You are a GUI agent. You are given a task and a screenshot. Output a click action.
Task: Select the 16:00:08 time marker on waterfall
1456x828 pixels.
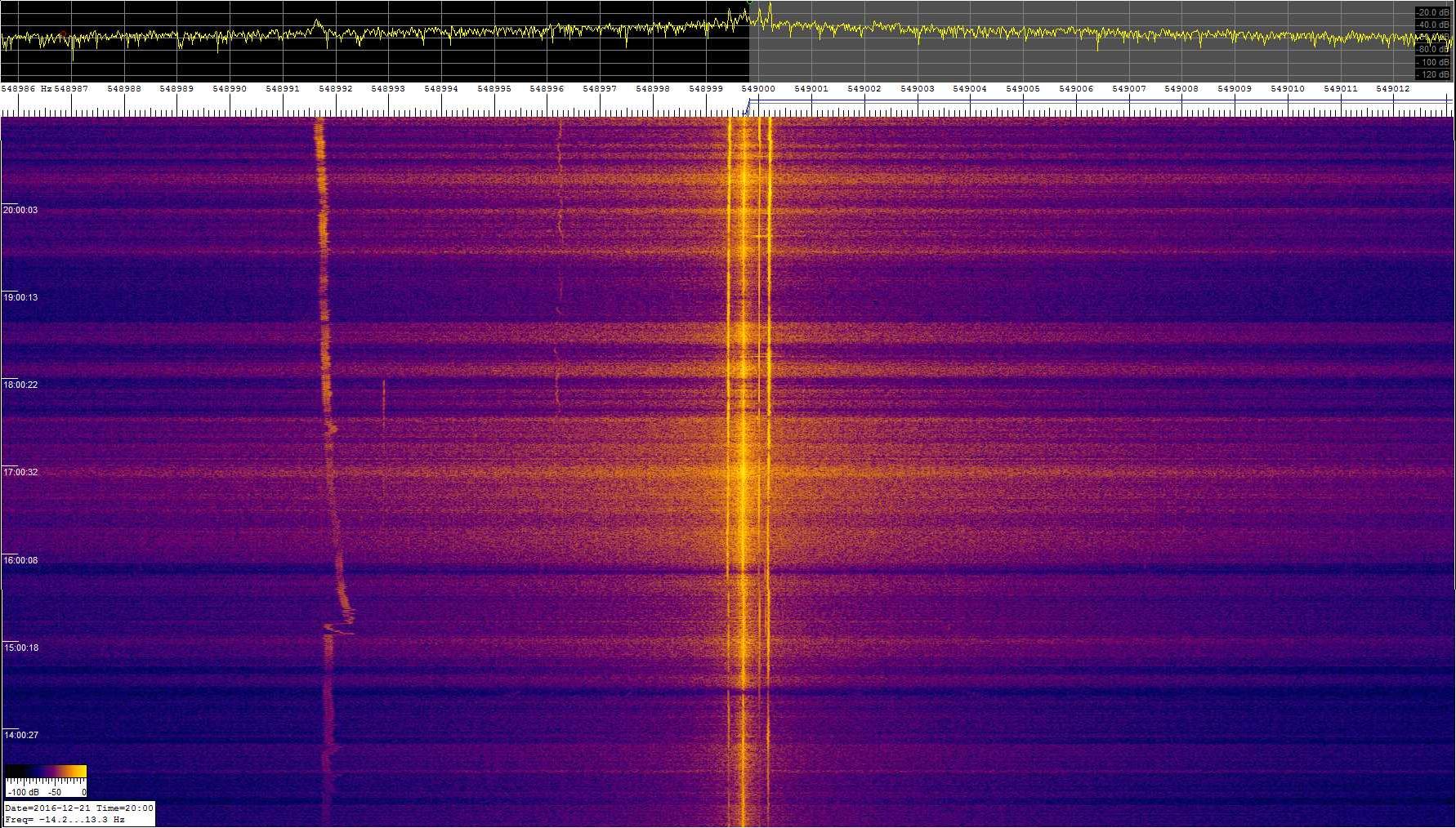point(20,560)
